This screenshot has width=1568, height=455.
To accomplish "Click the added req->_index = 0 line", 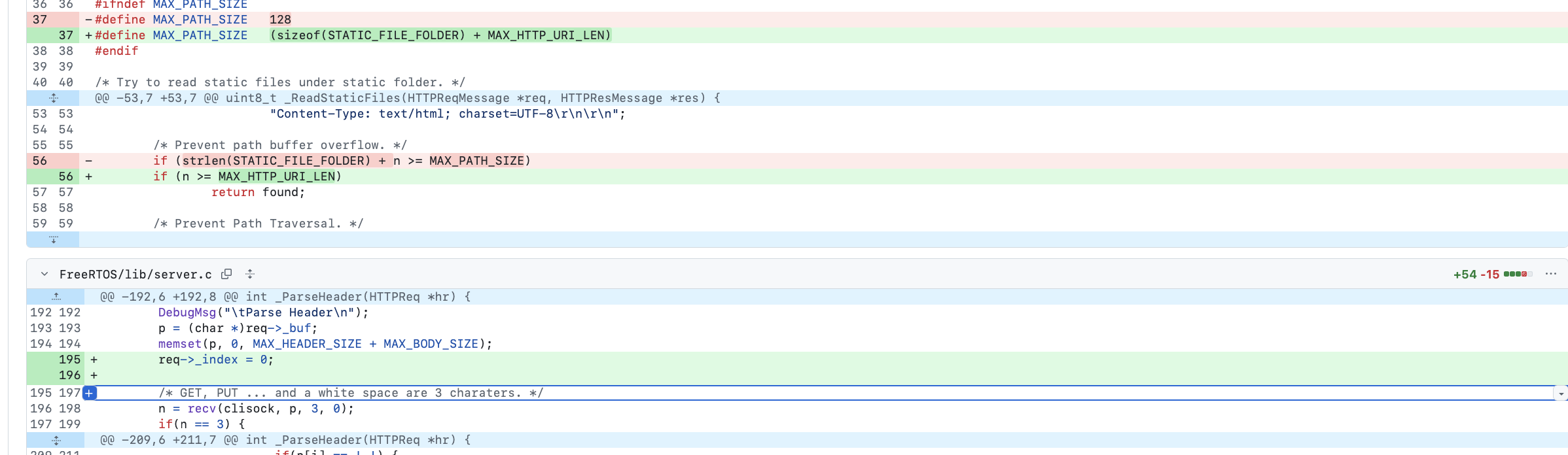I will point(215,360).
